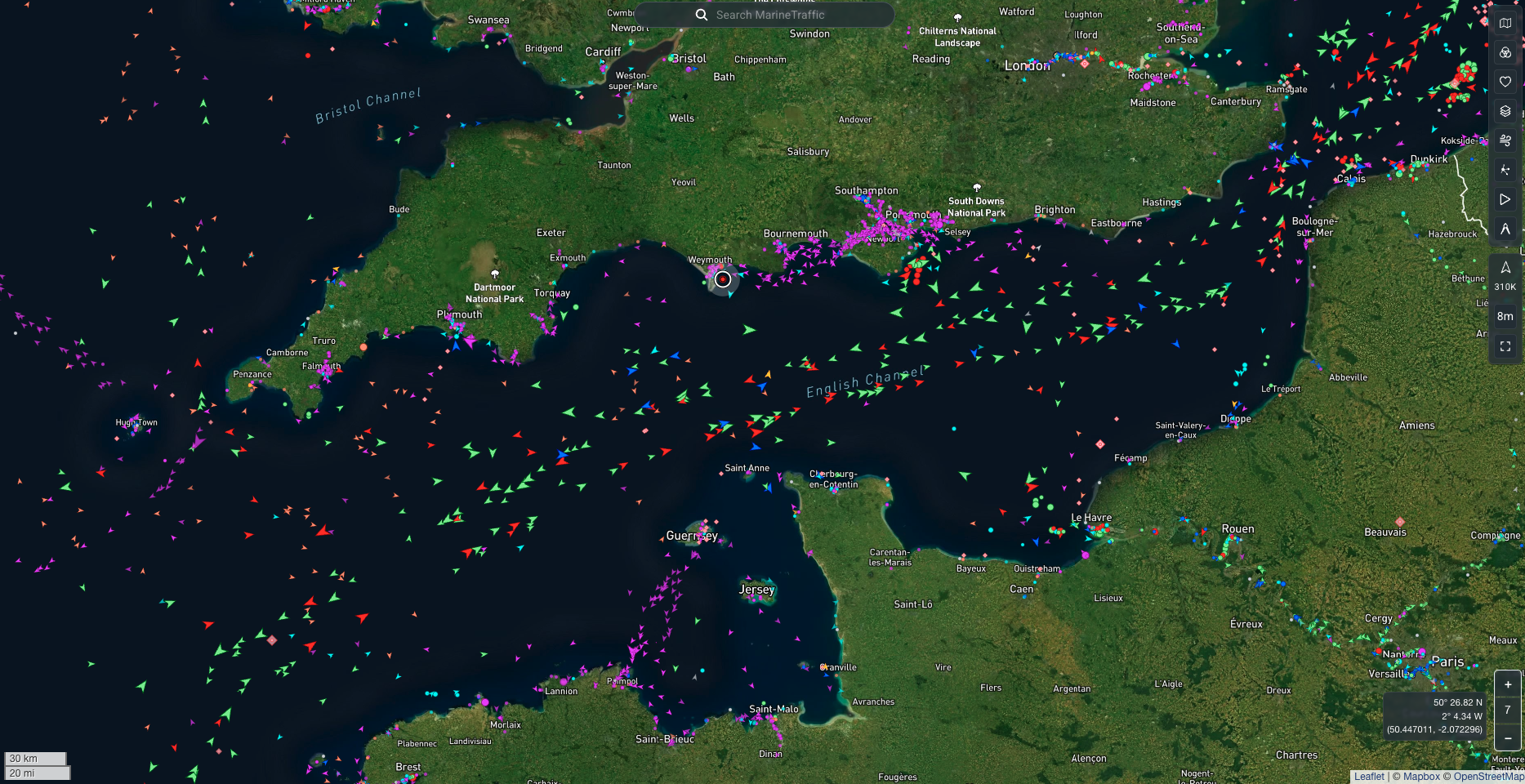
Task: Click the Saint Anne label
Action: pos(747,468)
